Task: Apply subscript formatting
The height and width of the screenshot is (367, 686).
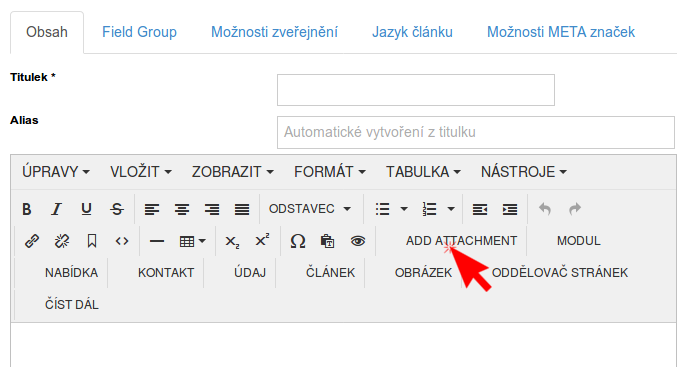Action: [232, 241]
